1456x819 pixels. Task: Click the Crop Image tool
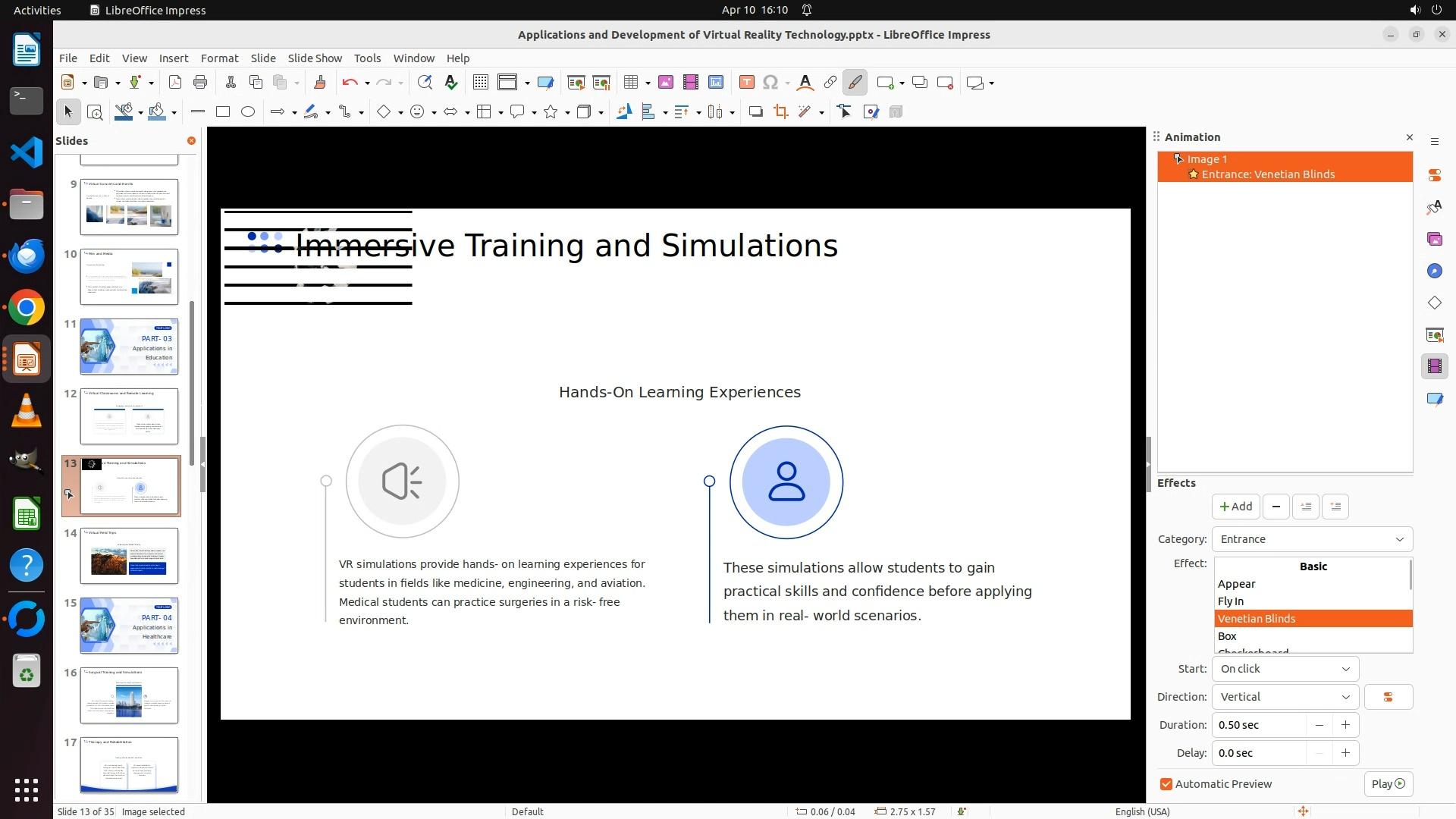(780, 112)
